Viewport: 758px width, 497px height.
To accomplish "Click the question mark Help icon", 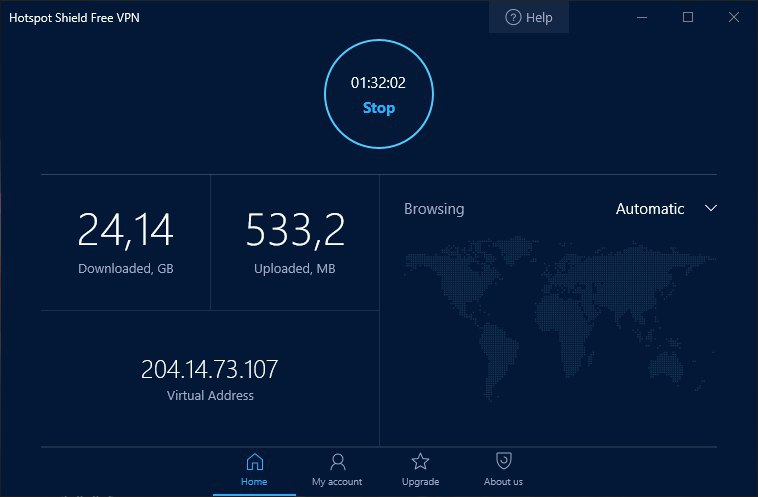I will tap(513, 17).
